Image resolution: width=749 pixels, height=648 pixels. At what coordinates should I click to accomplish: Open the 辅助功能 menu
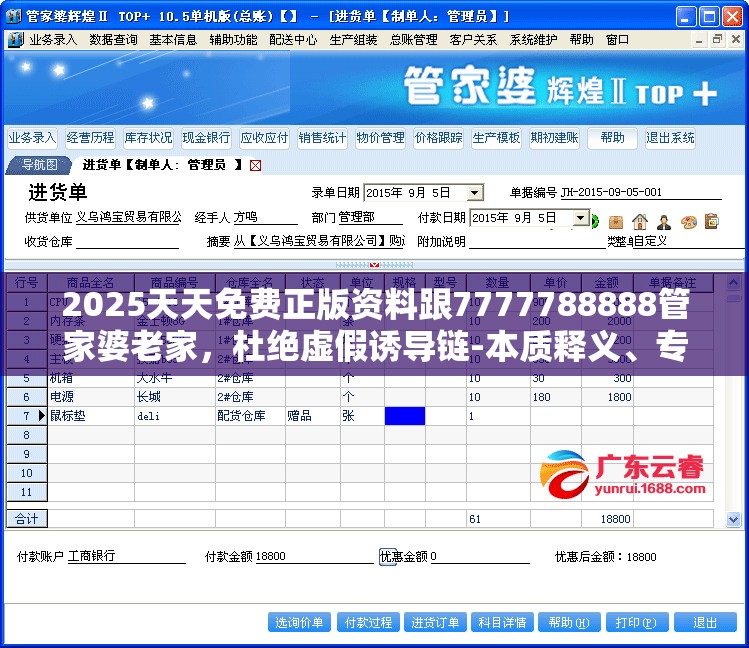[x=233, y=40]
